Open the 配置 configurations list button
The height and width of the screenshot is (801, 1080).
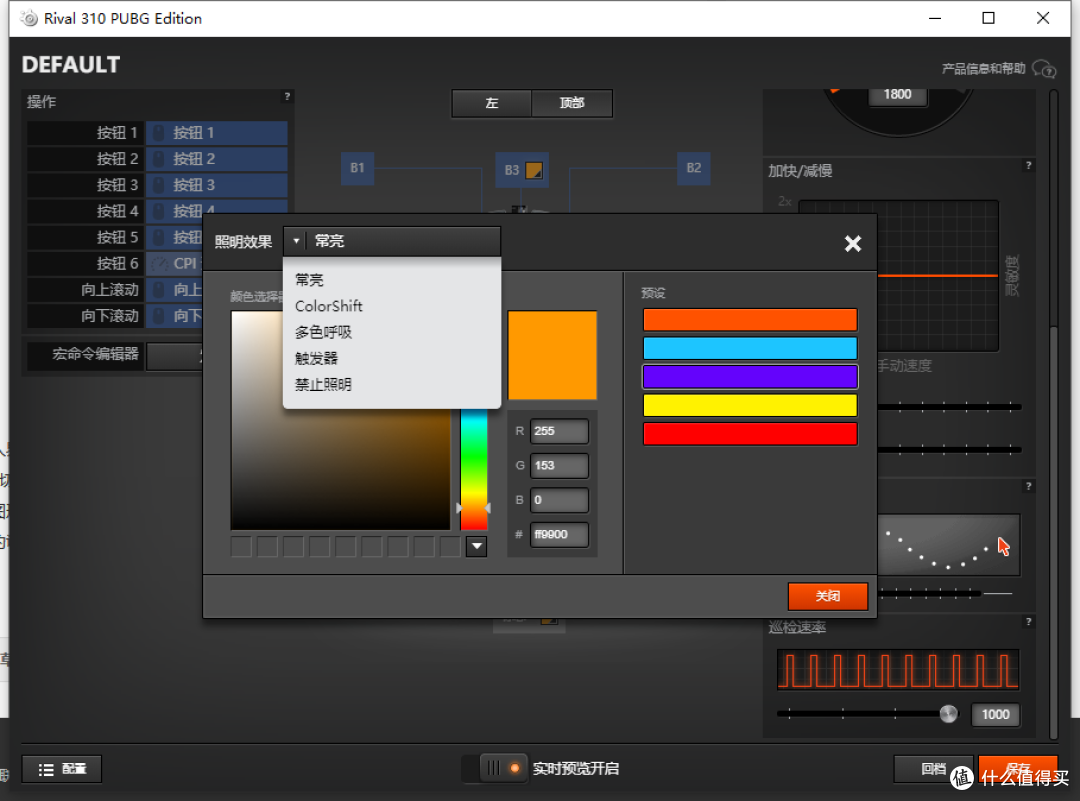[x=62, y=769]
